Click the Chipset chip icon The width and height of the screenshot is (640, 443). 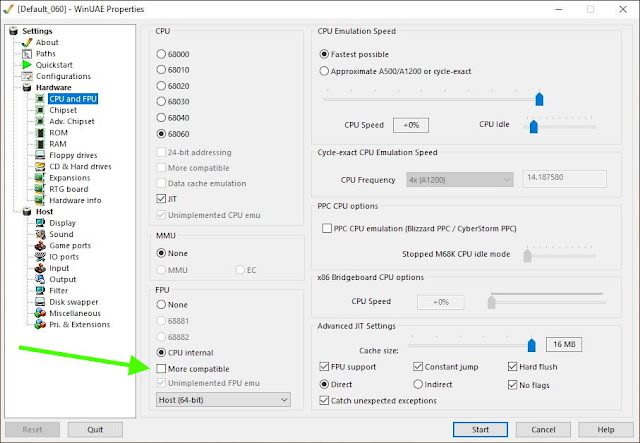coord(40,110)
